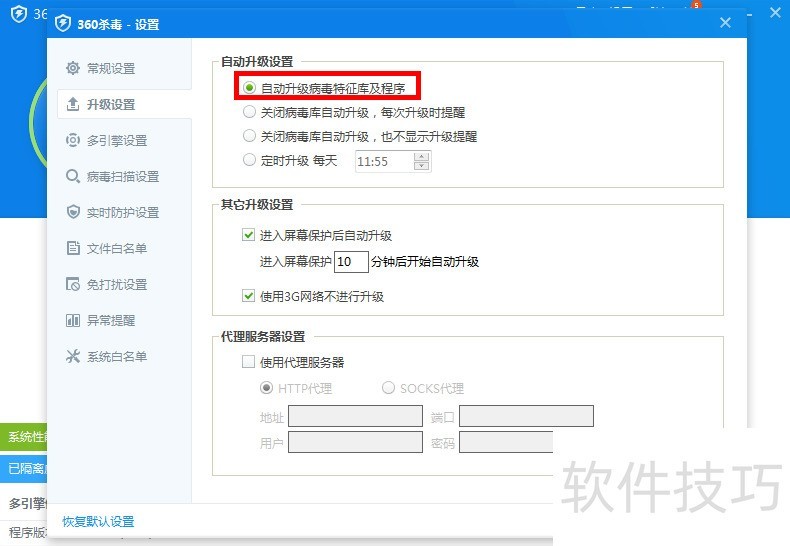Click the proxy 用户 input field
790x546 pixels.
click(355, 442)
